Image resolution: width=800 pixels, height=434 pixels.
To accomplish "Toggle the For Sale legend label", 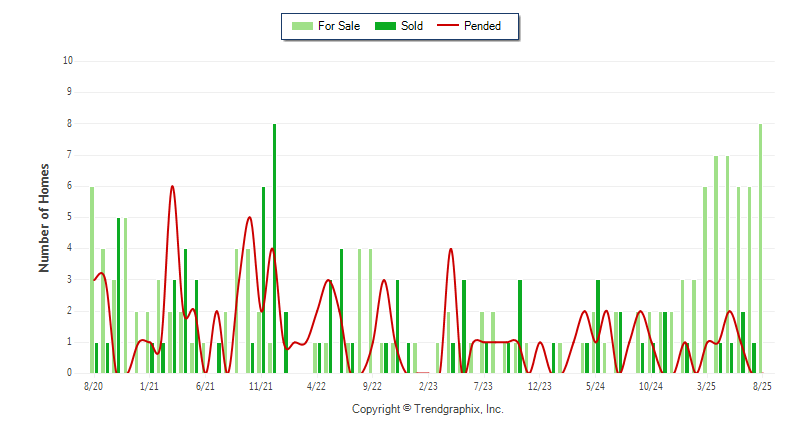I will (x=339, y=26).
